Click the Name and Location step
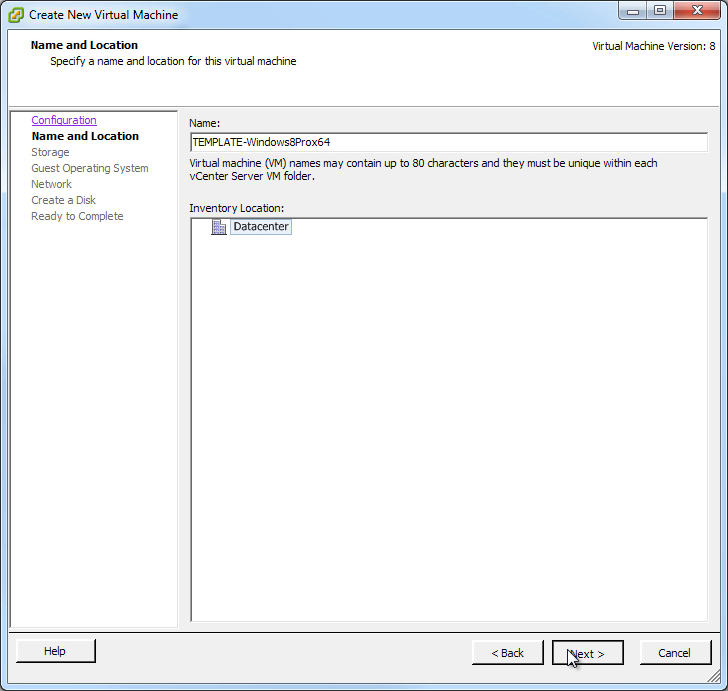 tap(85, 136)
